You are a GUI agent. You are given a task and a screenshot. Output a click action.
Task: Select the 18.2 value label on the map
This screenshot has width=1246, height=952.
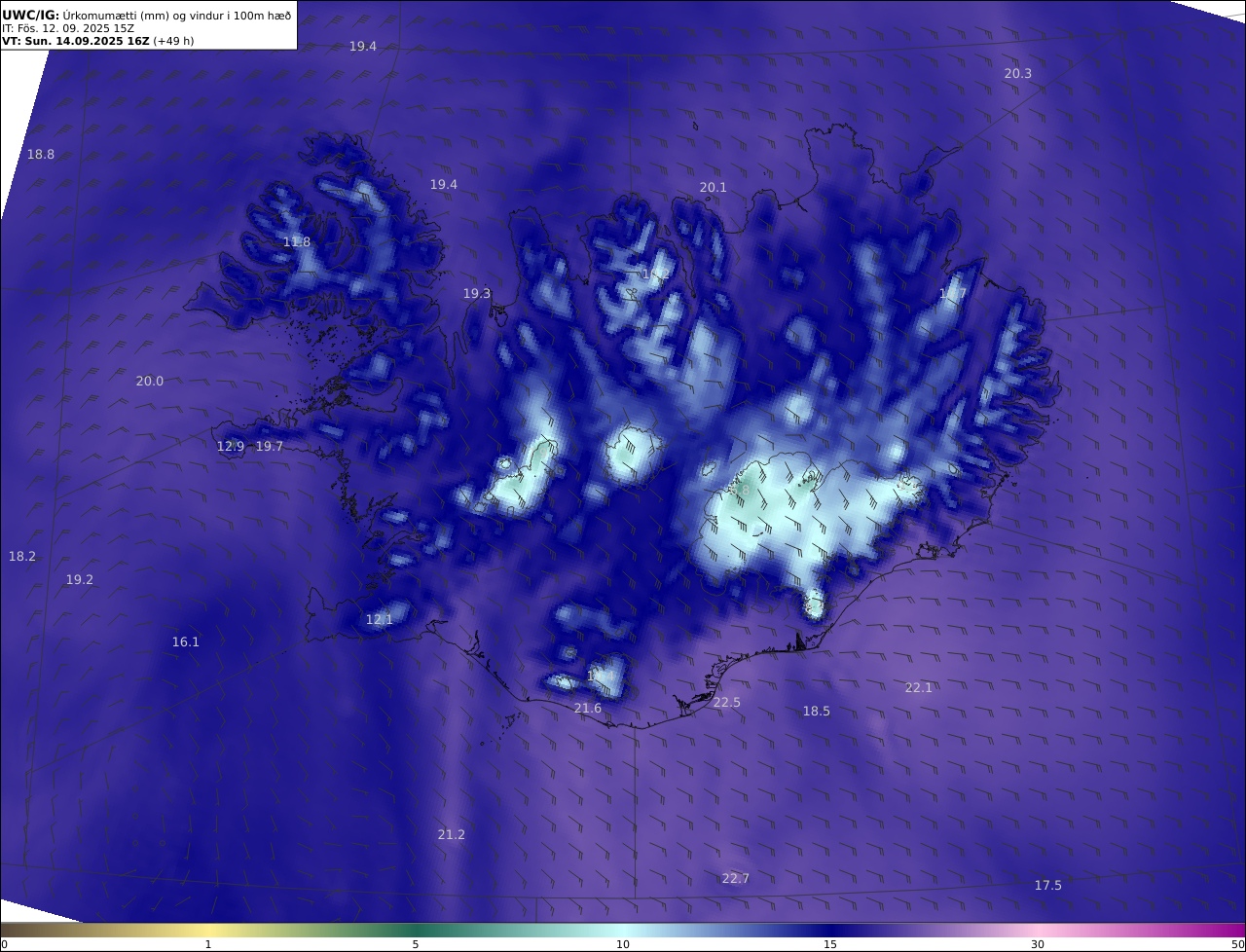[22, 556]
